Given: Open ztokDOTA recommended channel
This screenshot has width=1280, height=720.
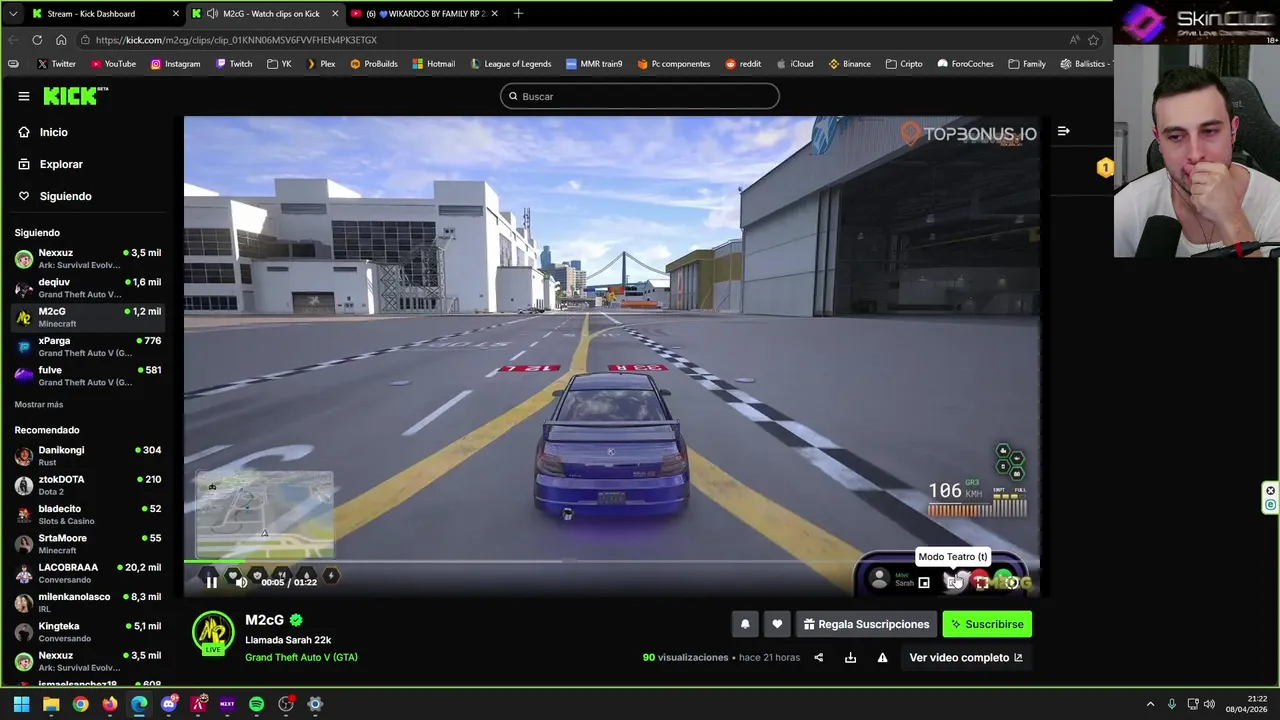Looking at the screenshot, I should 87,485.
